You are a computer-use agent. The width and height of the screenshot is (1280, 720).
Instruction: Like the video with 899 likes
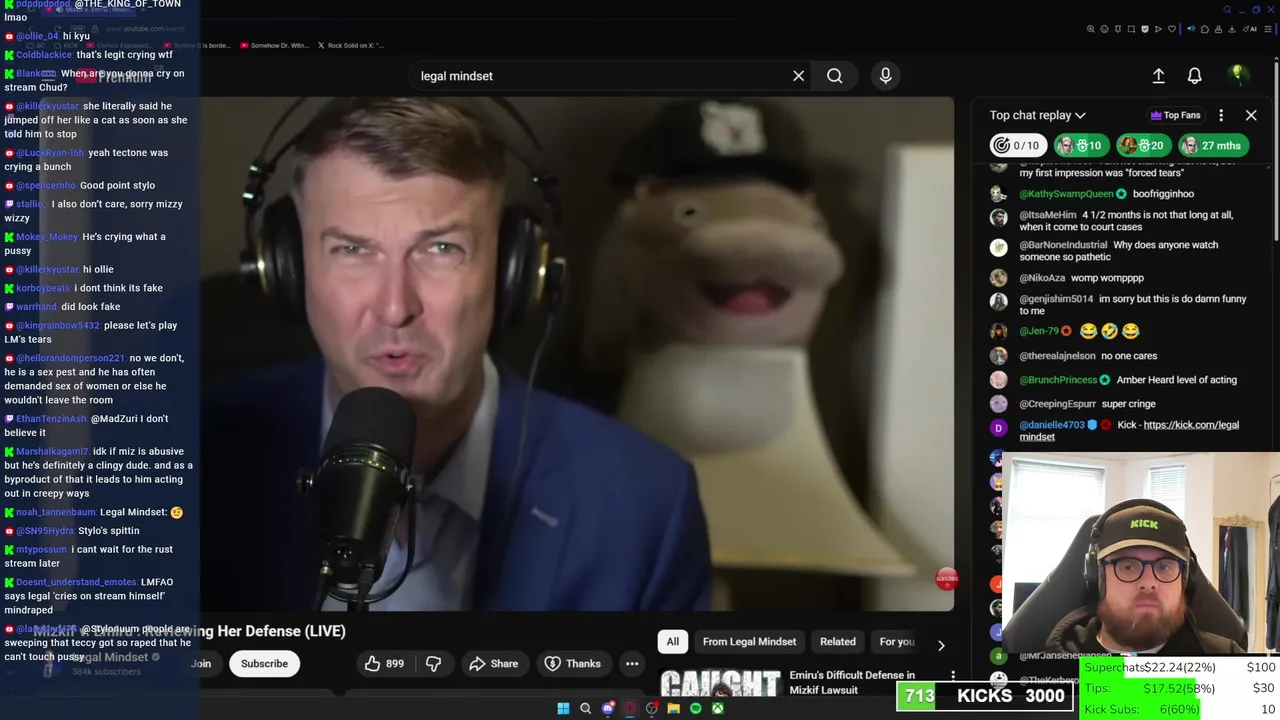385,664
